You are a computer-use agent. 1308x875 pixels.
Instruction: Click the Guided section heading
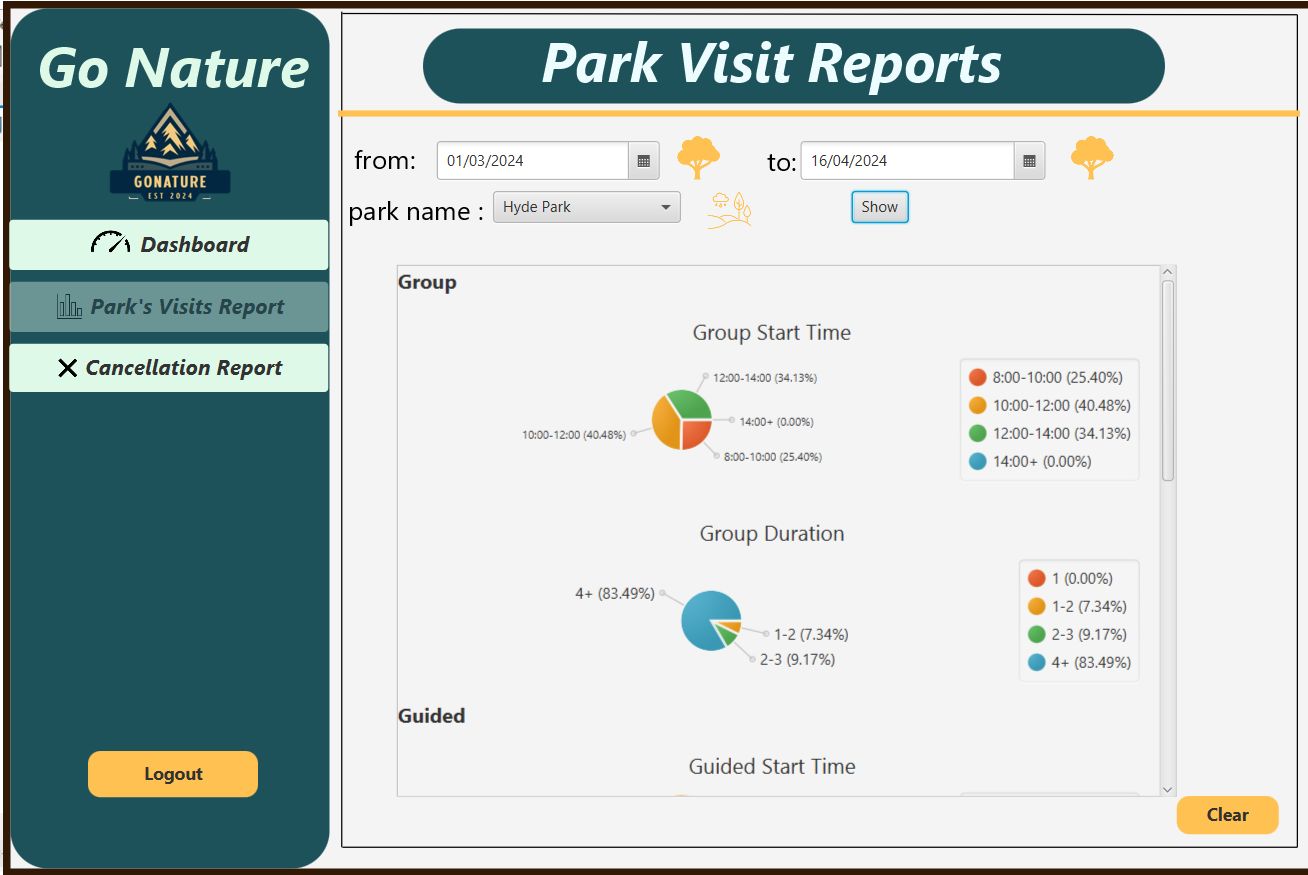pos(431,716)
